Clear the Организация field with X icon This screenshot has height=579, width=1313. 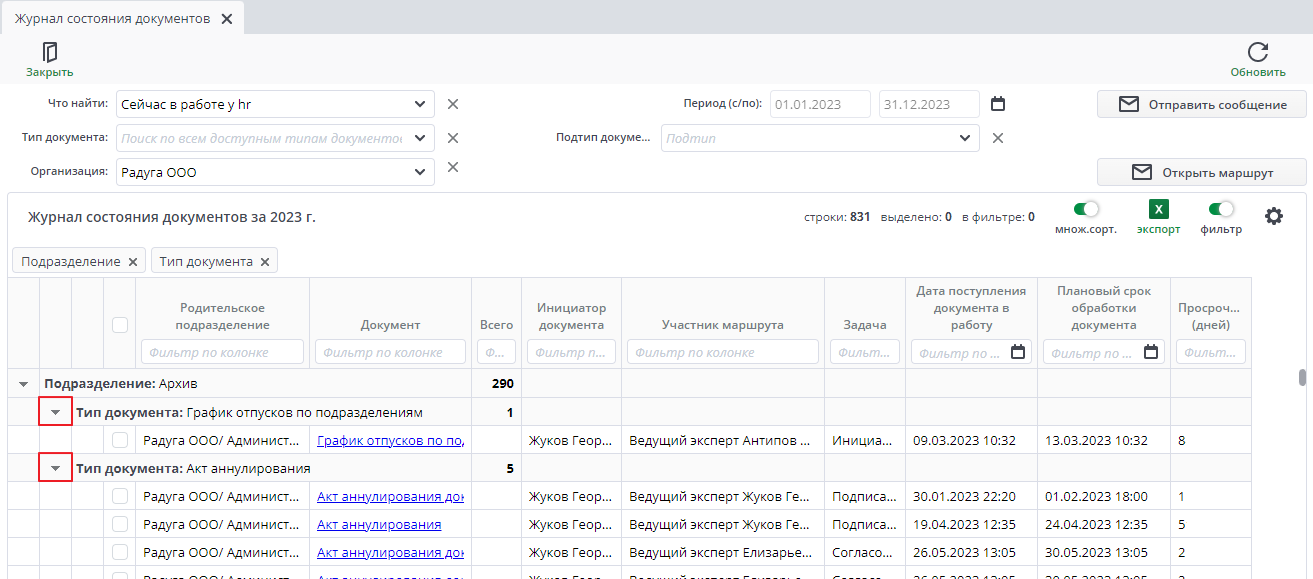tap(452, 168)
